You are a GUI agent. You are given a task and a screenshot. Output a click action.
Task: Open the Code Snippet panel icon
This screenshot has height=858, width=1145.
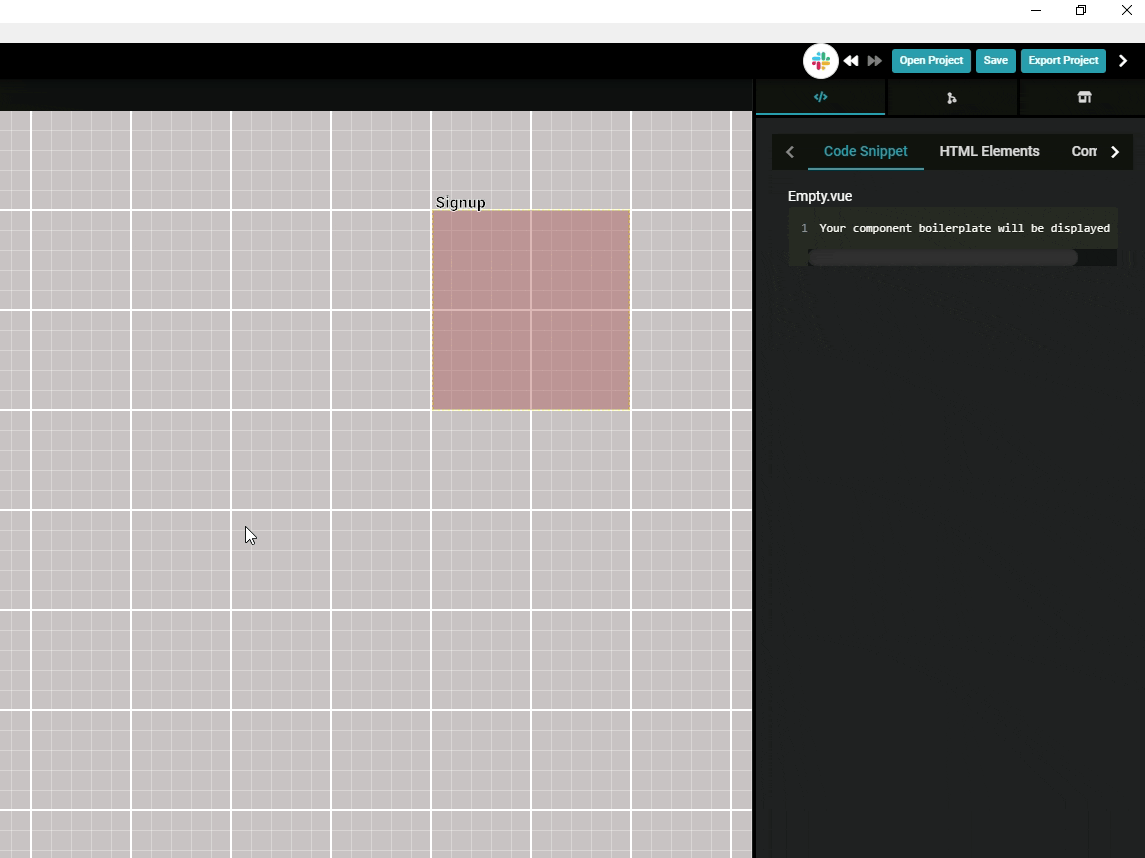tap(820, 97)
